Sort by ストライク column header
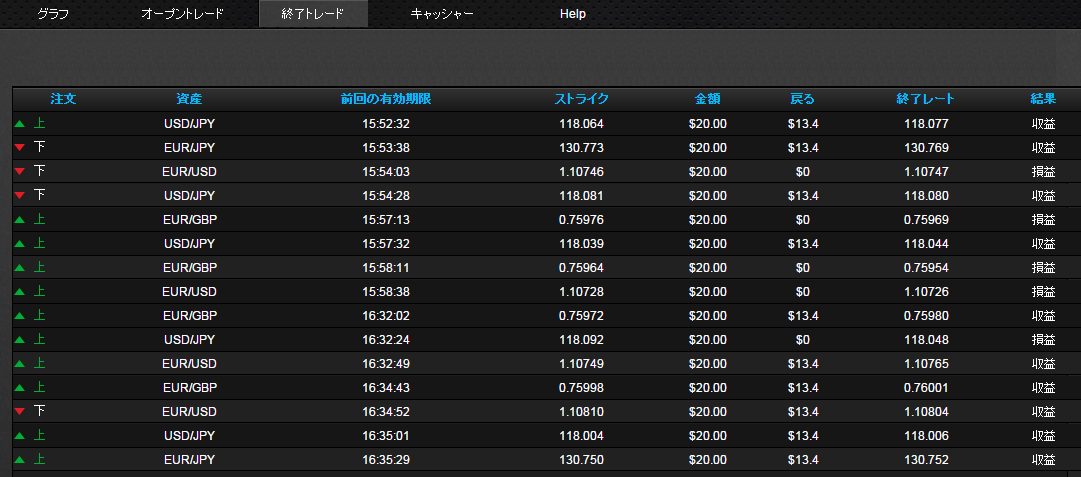 [x=582, y=99]
